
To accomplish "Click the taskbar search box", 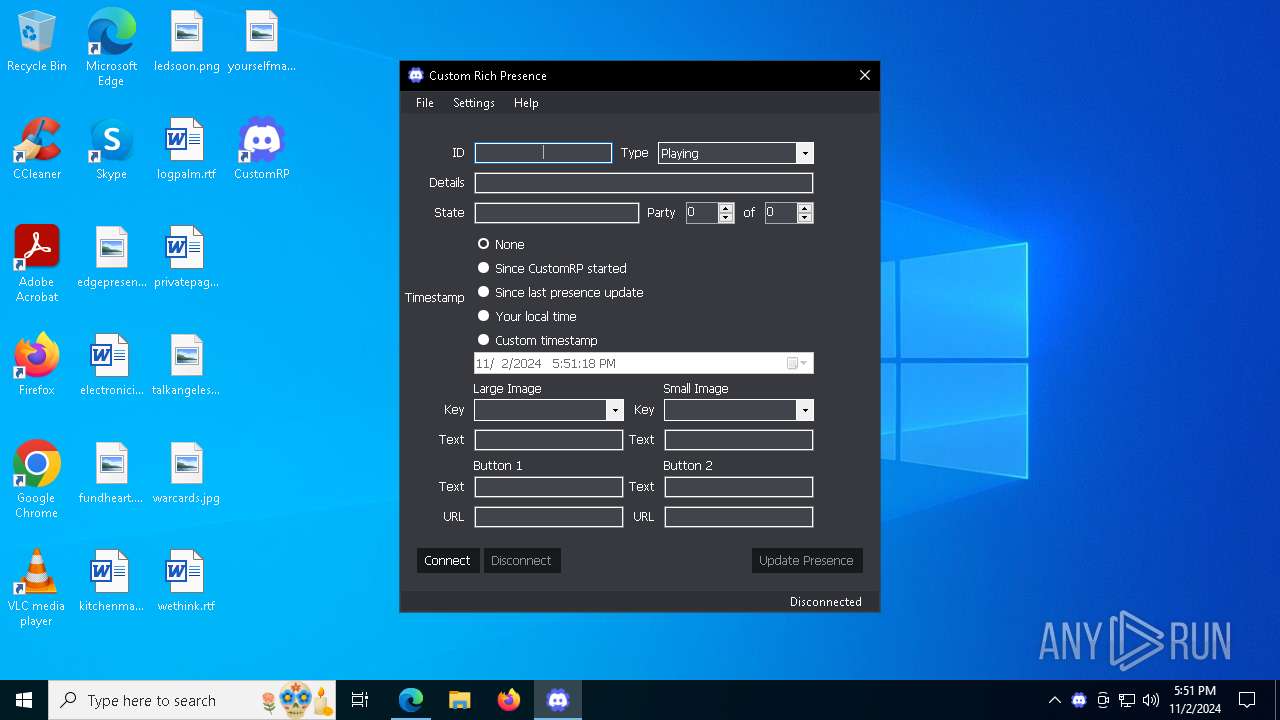I will click(x=192, y=700).
